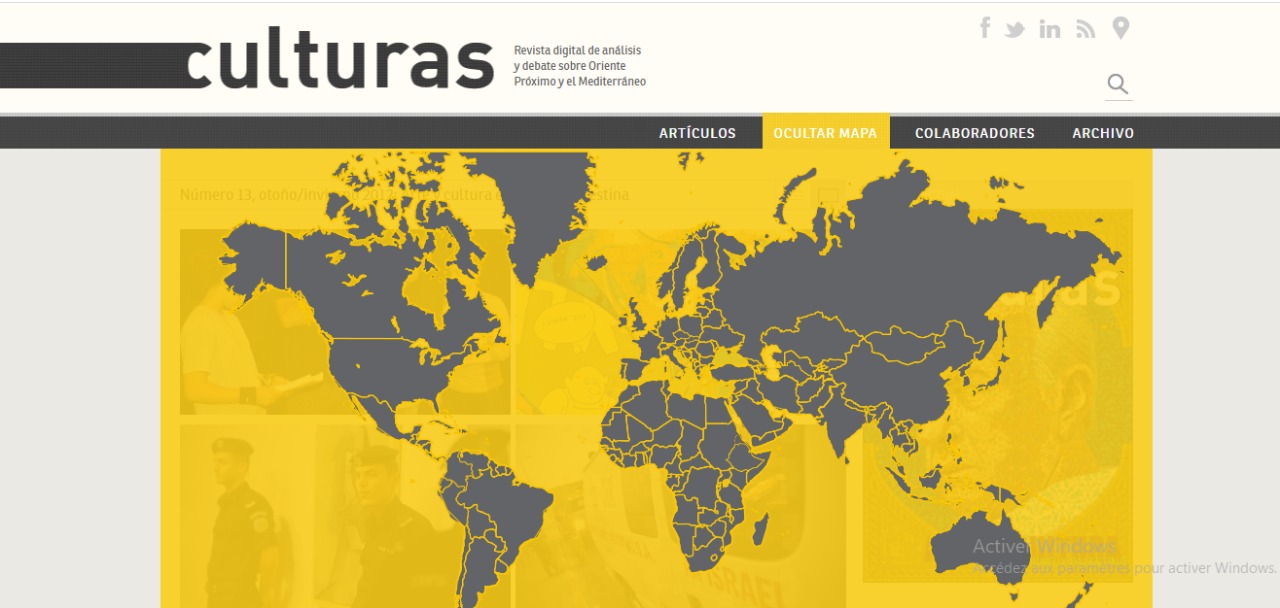
Task: Choose Brazil on the world map
Action: 500,500
